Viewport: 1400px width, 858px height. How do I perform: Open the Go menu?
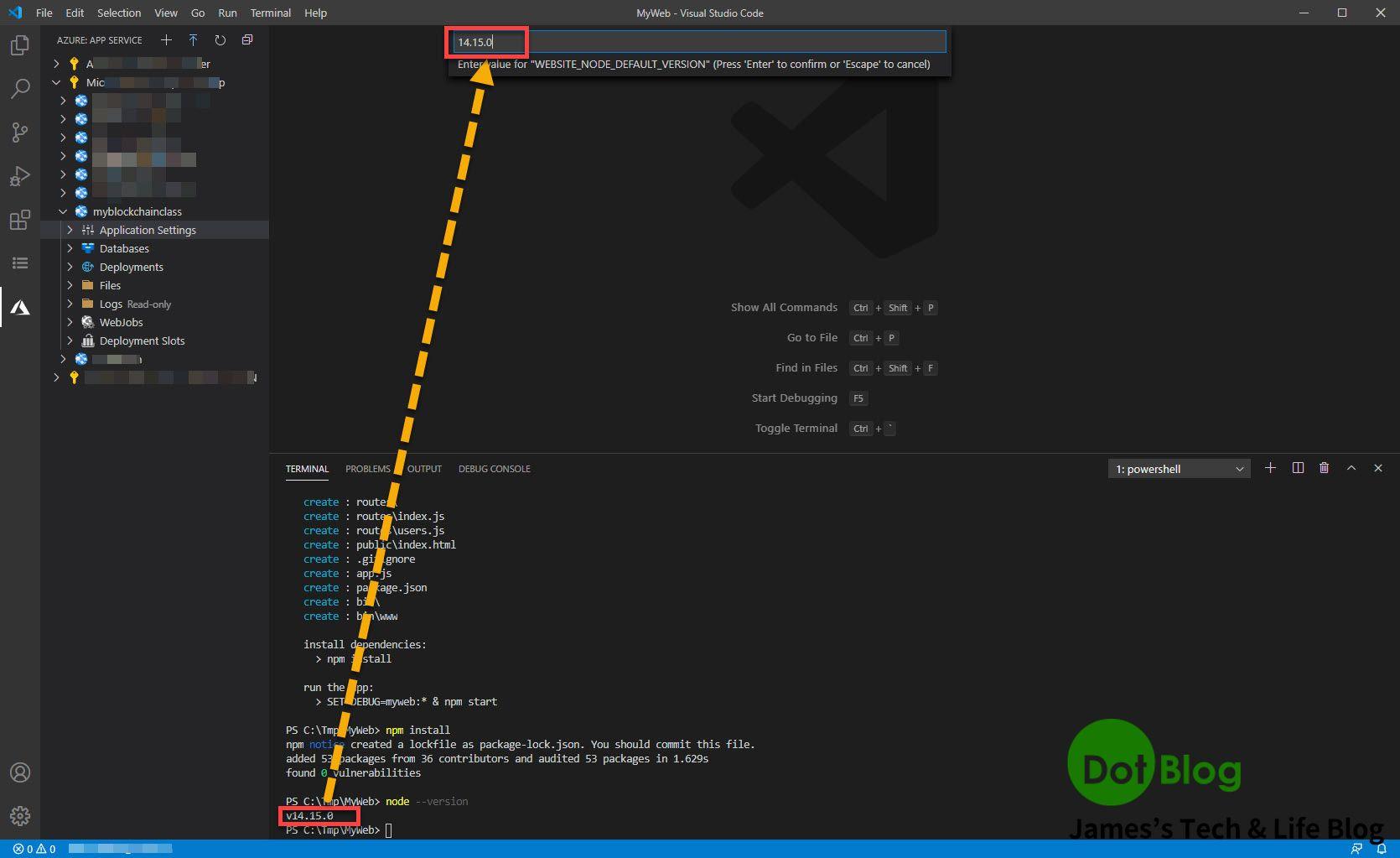point(198,13)
